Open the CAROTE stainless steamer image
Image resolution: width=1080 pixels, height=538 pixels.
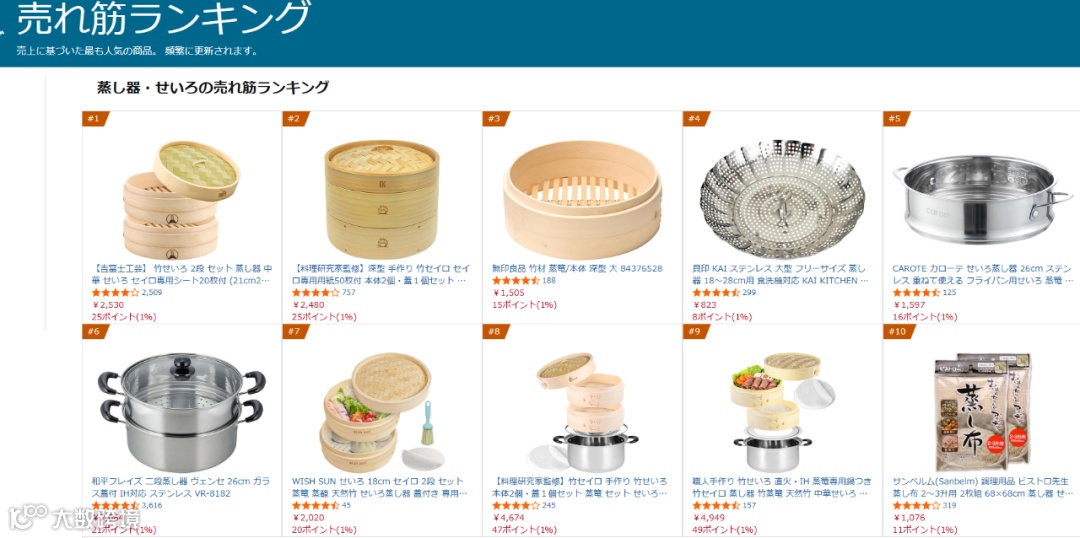click(x=982, y=200)
